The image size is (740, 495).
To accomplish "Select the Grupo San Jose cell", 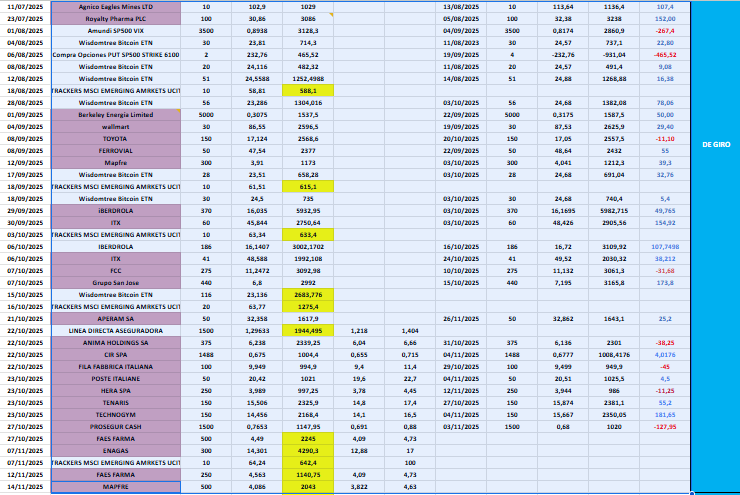I will click(x=116, y=283).
